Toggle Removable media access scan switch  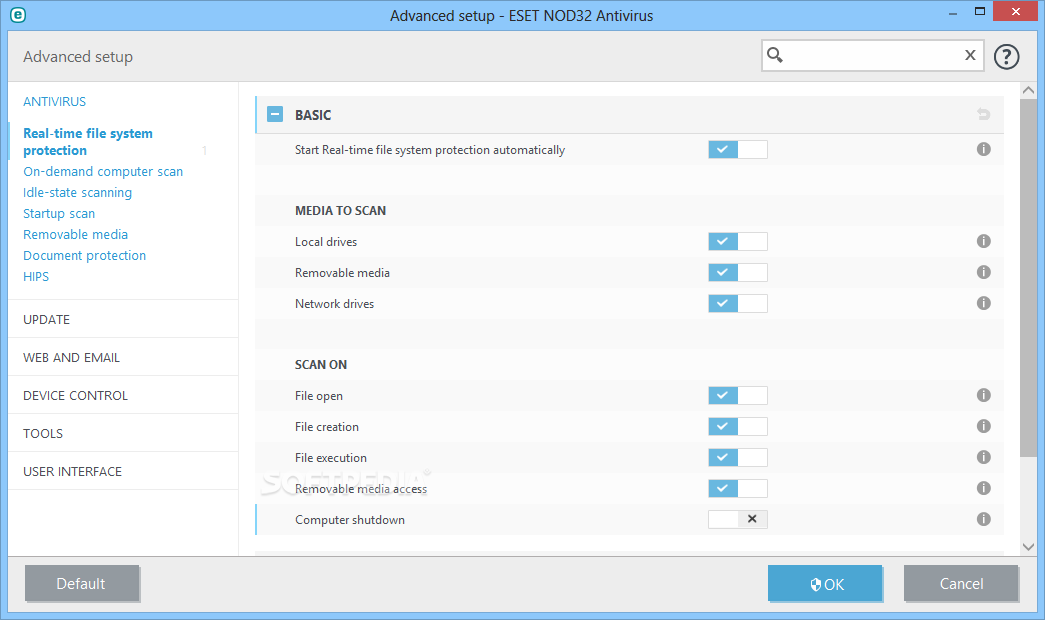click(x=738, y=488)
